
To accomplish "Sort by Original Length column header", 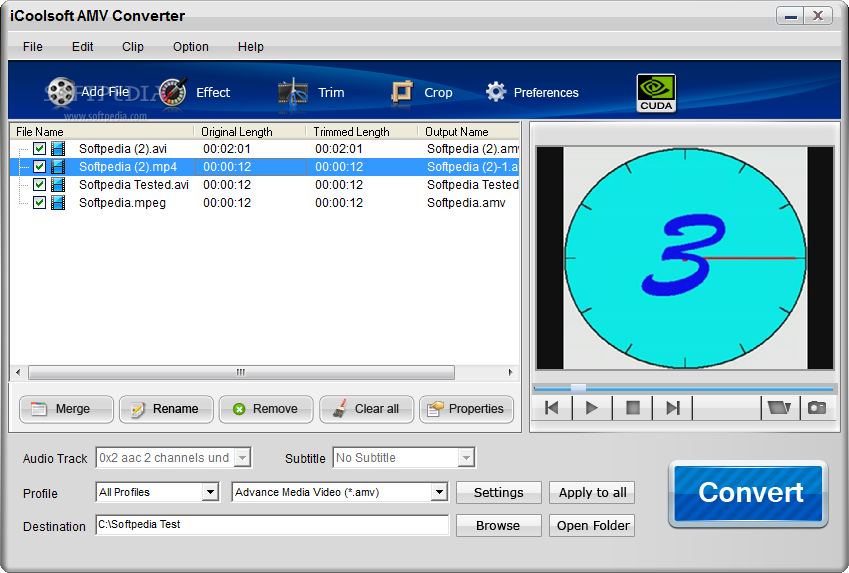I will (250, 132).
